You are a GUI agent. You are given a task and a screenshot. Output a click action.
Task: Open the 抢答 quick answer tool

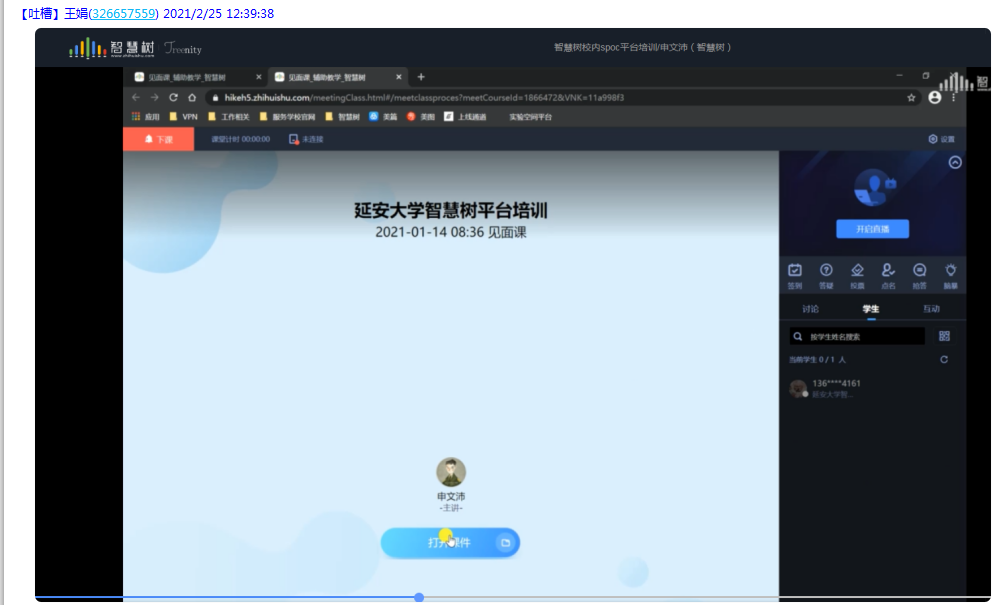[x=919, y=274]
